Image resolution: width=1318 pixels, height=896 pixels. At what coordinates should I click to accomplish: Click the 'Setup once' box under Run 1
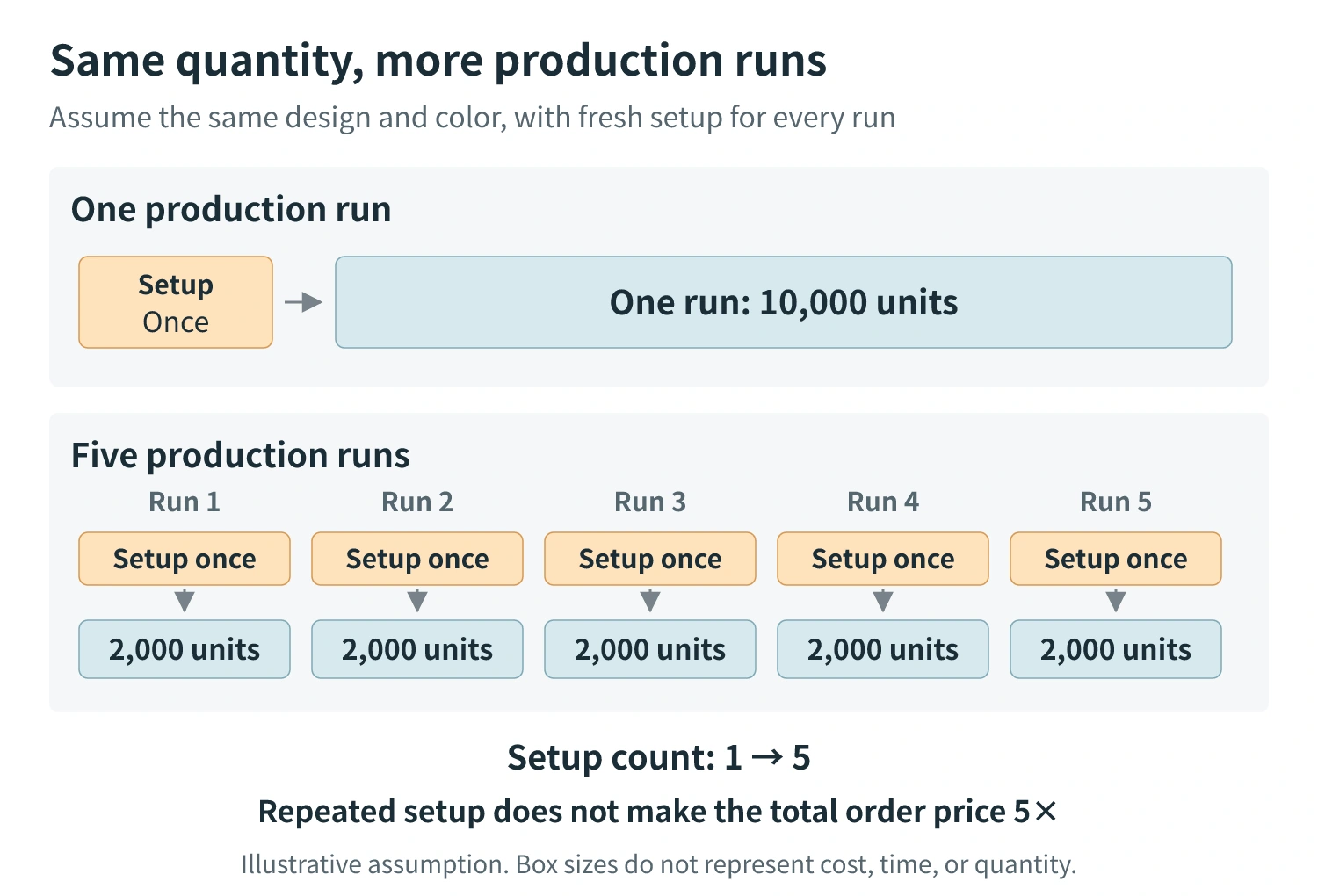(185, 559)
